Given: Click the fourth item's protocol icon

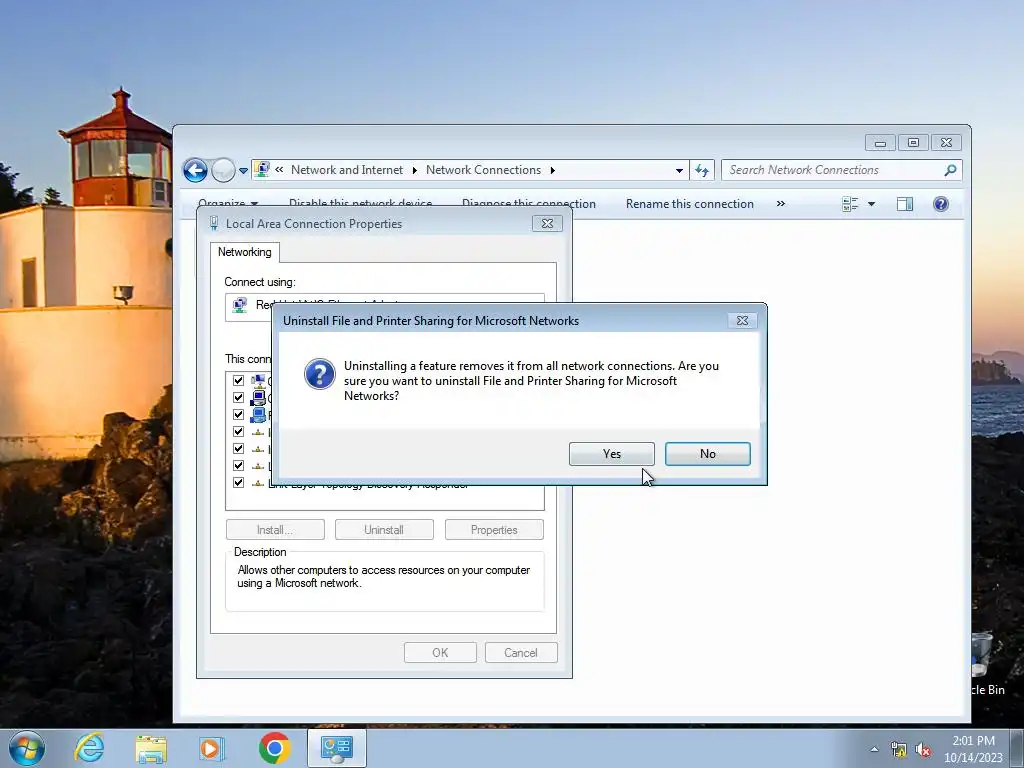Looking at the screenshot, I should coord(258,432).
